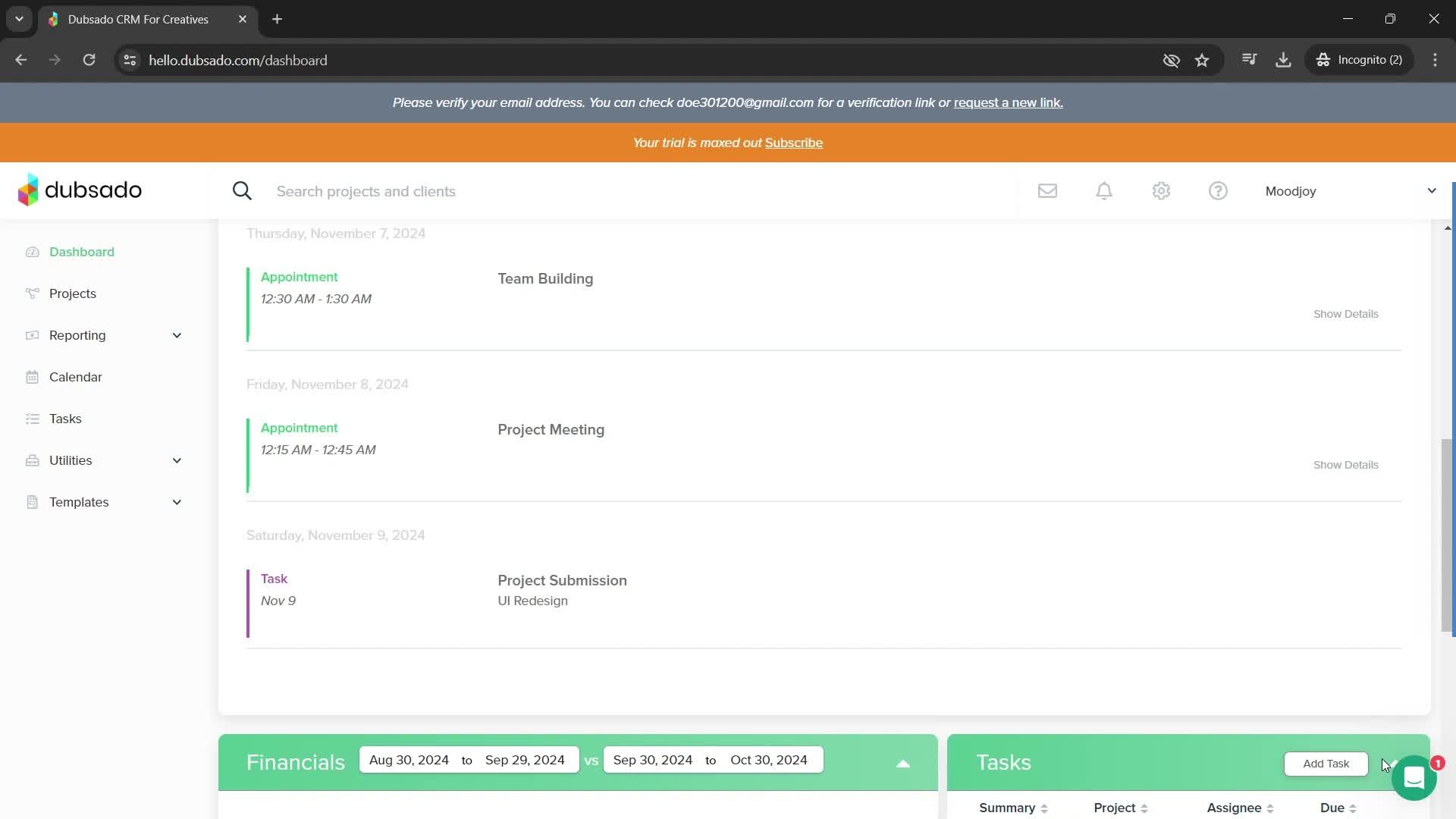Screen dimensions: 1456x819
Task: Click the Team Building title
Action: 545,278
